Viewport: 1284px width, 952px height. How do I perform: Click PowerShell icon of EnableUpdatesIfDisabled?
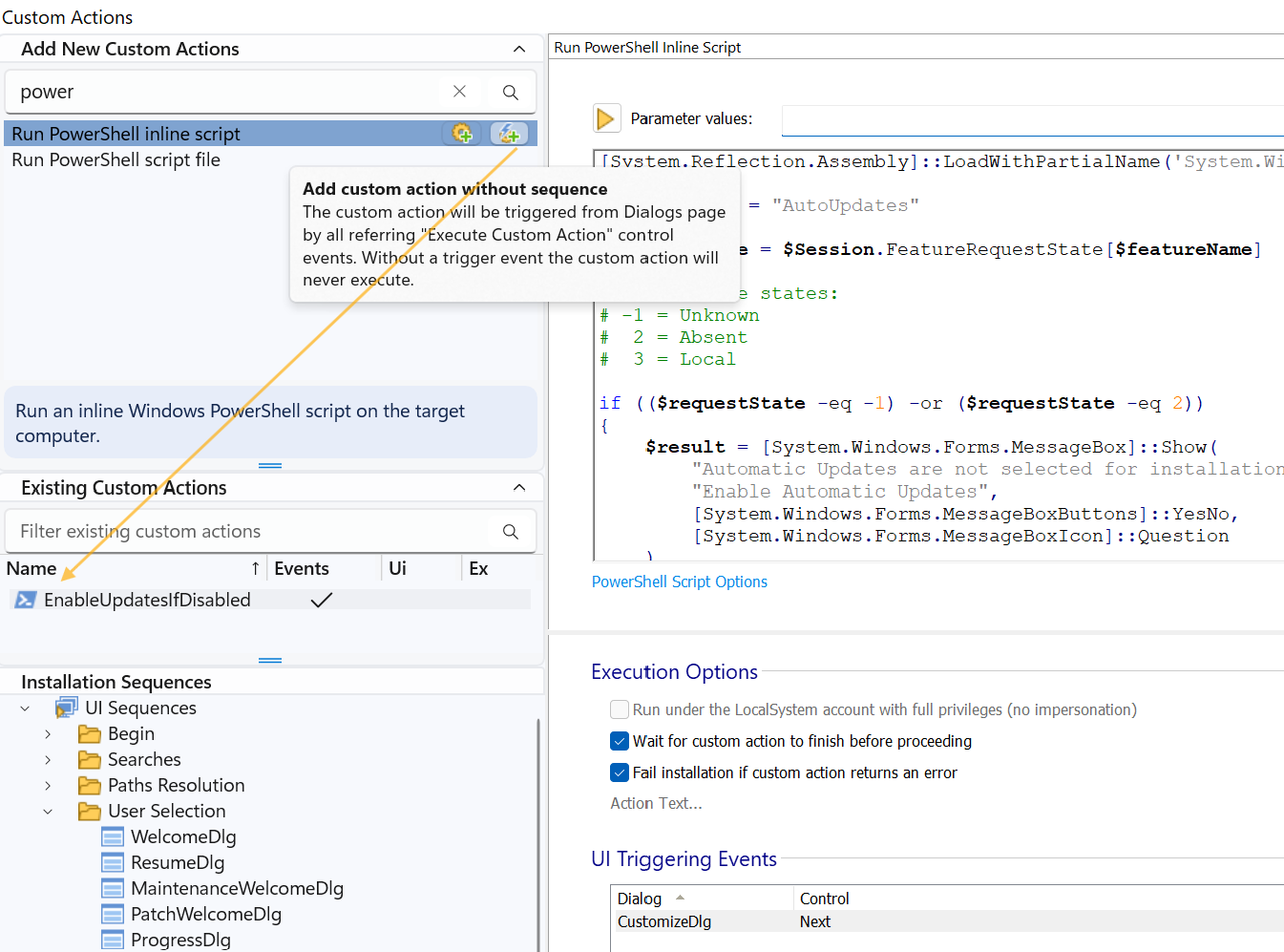26,600
